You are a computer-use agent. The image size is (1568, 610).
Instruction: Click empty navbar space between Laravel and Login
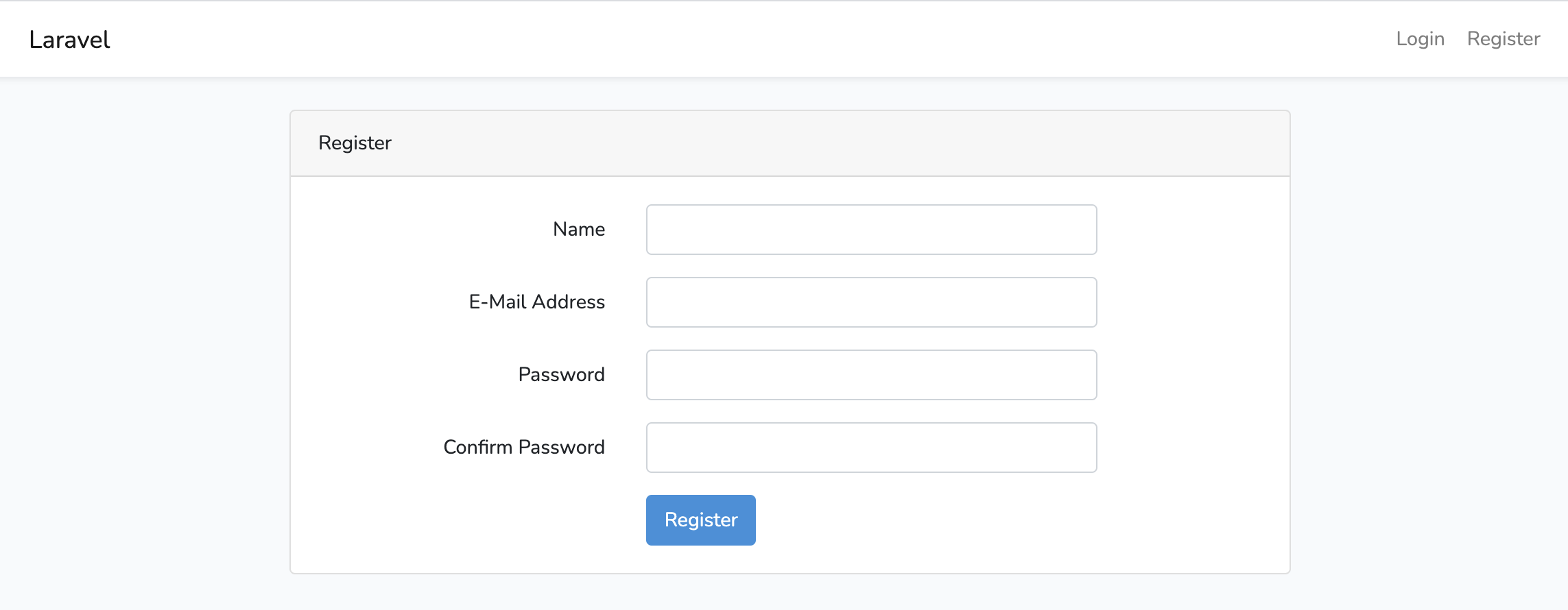pyautogui.click(x=755, y=39)
